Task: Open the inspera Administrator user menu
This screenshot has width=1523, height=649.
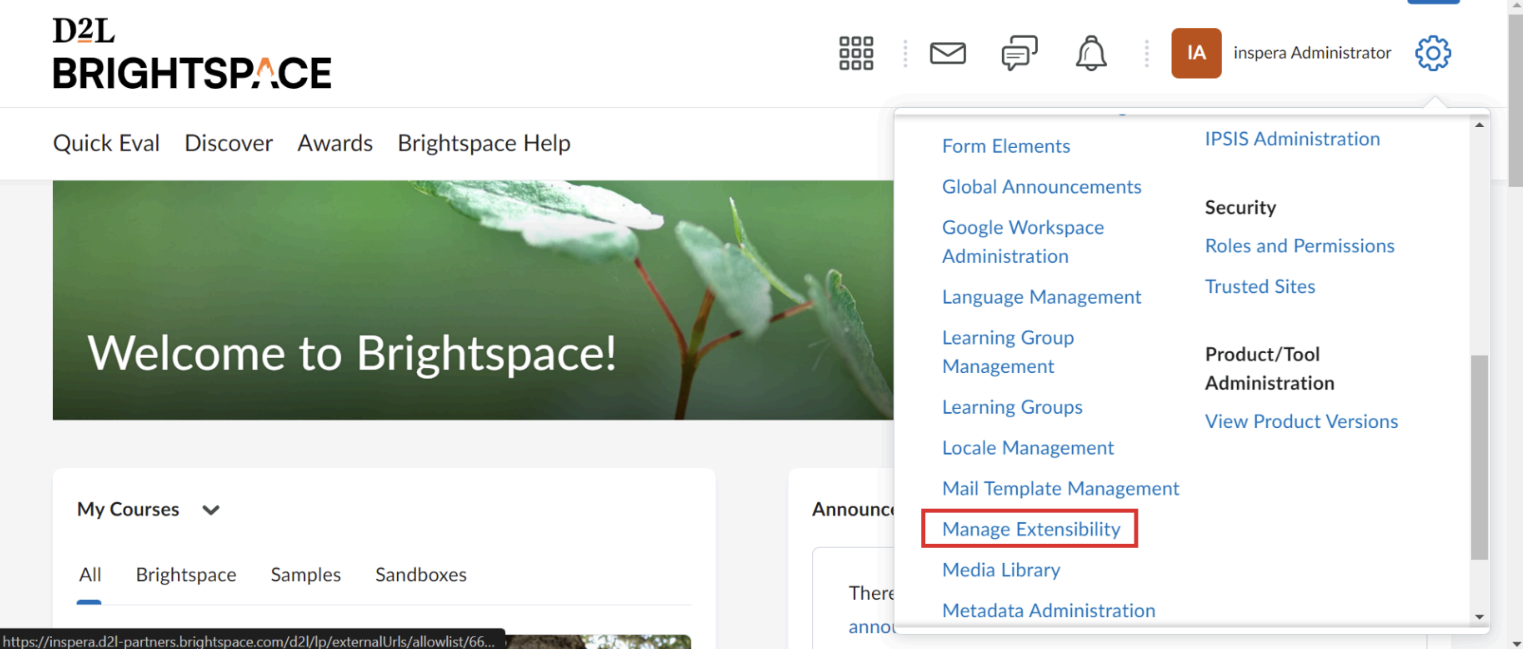Action: coord(1312,53)
